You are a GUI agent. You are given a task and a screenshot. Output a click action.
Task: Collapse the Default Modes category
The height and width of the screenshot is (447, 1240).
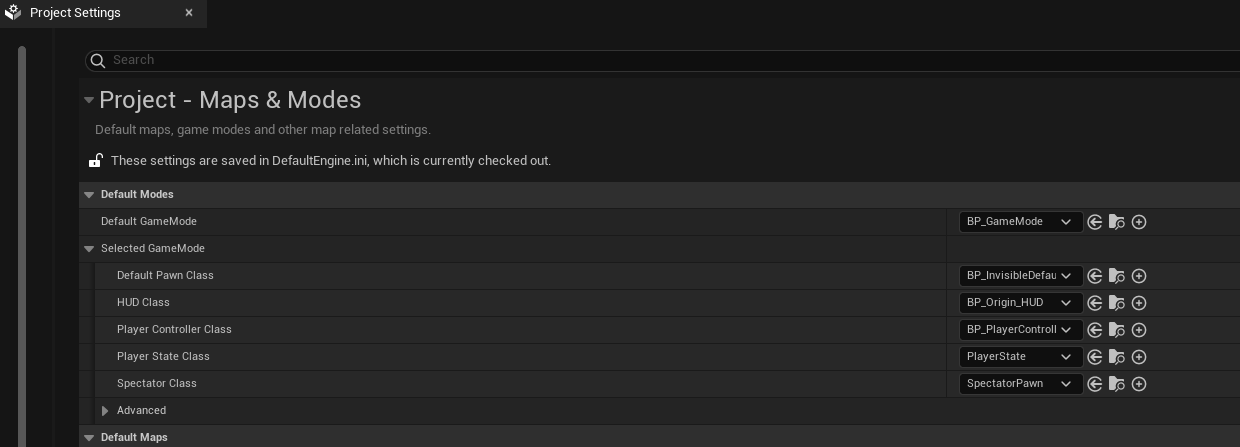coord(89,195)
